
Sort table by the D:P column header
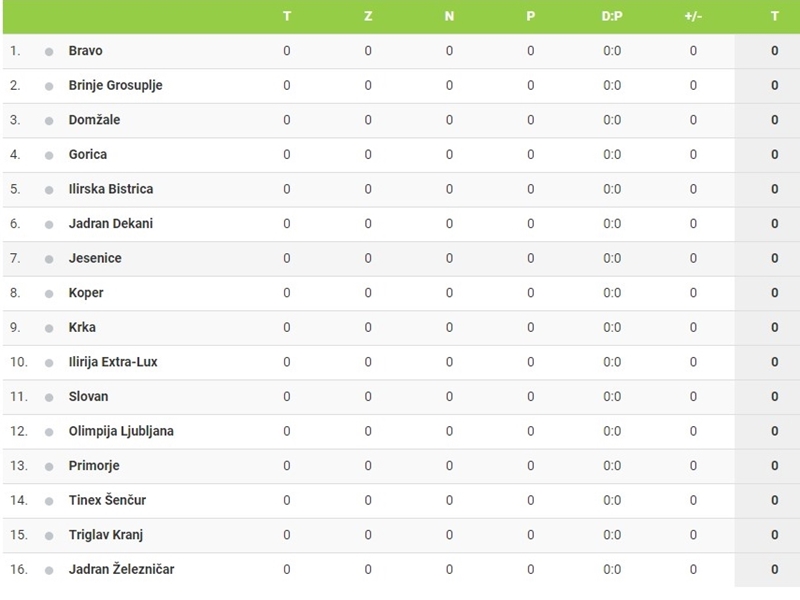click(x=612, y=16)
